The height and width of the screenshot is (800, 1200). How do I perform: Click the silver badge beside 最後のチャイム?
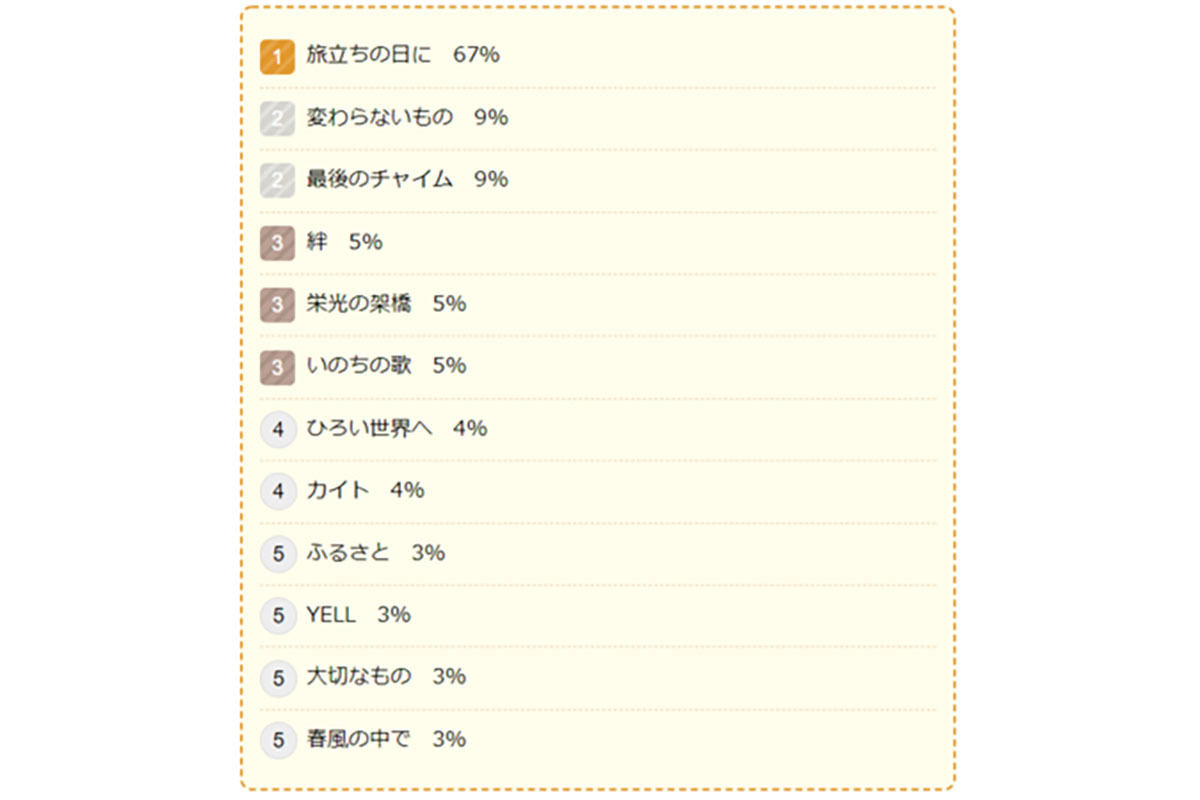point(277,181)
